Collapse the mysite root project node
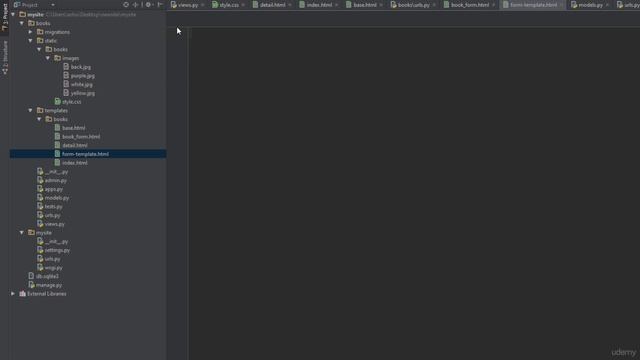This screenshot has width=640, height=360. (13, 14)
